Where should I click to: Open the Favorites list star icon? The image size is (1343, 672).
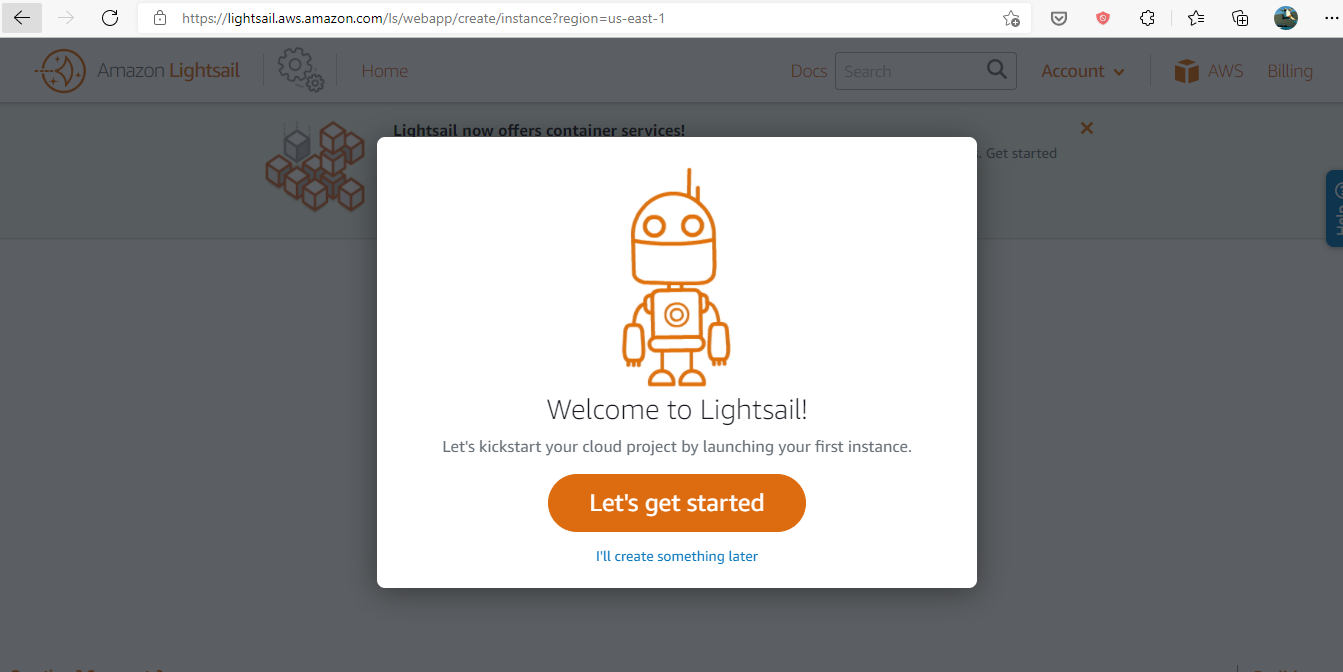point(1196,18)
